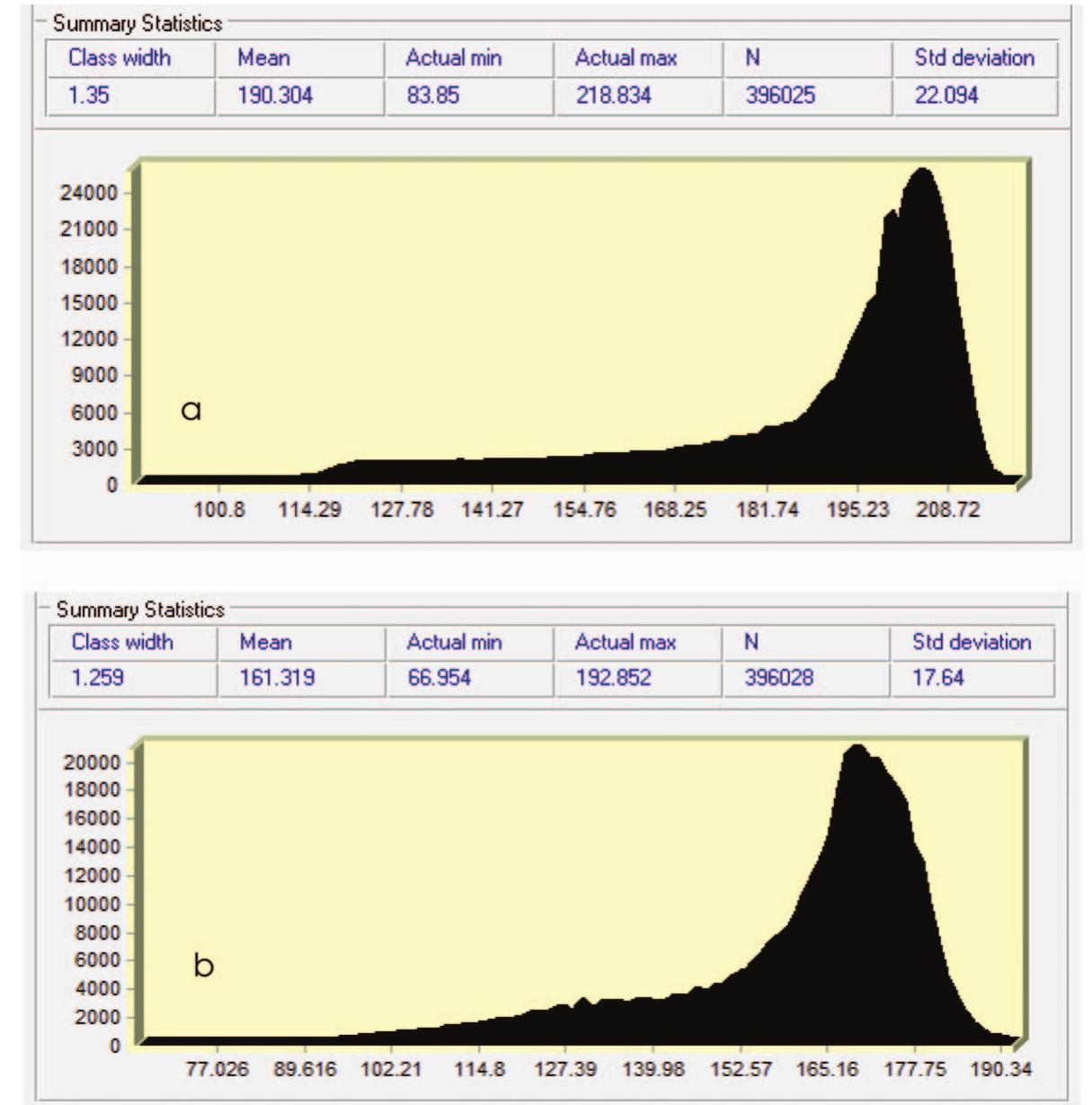Click the letter b inside the bottom histogram
The image size is (1092, 1105).
click(205, 966)
